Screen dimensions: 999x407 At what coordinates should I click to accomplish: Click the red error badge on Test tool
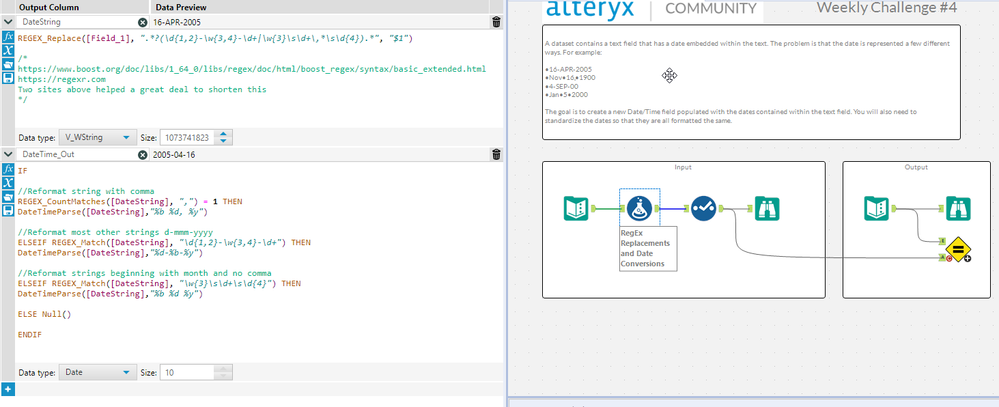point(949,258)
